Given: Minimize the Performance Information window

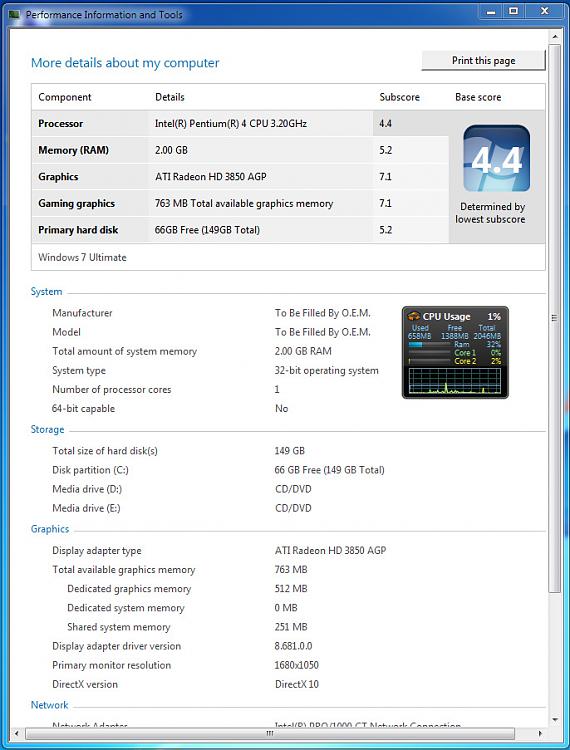Looking at the screenshot, I should click(491, 12).
